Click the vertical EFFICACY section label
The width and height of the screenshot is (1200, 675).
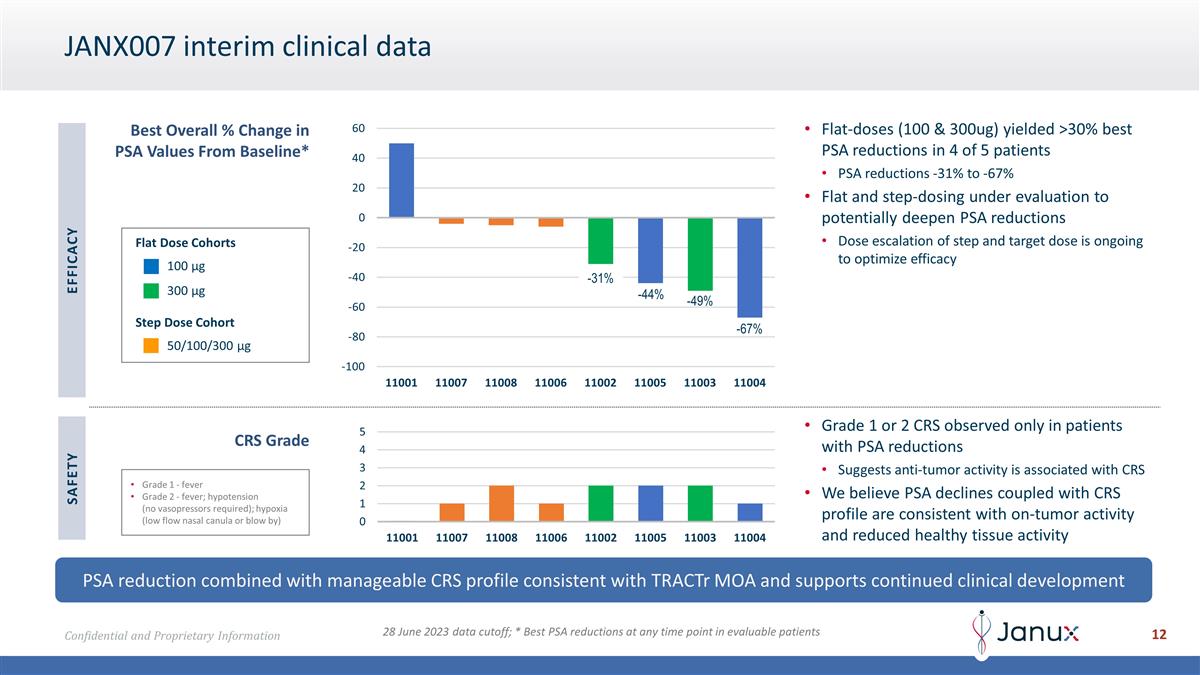point(71,260)
